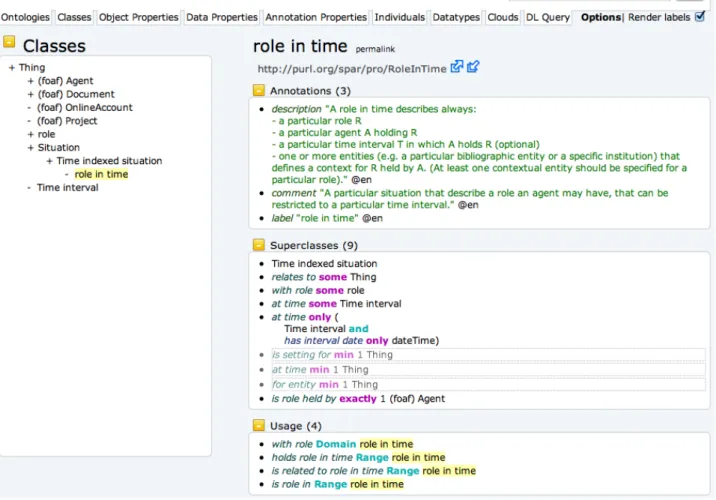Open the Clouds tab

[x=503, y=17]
